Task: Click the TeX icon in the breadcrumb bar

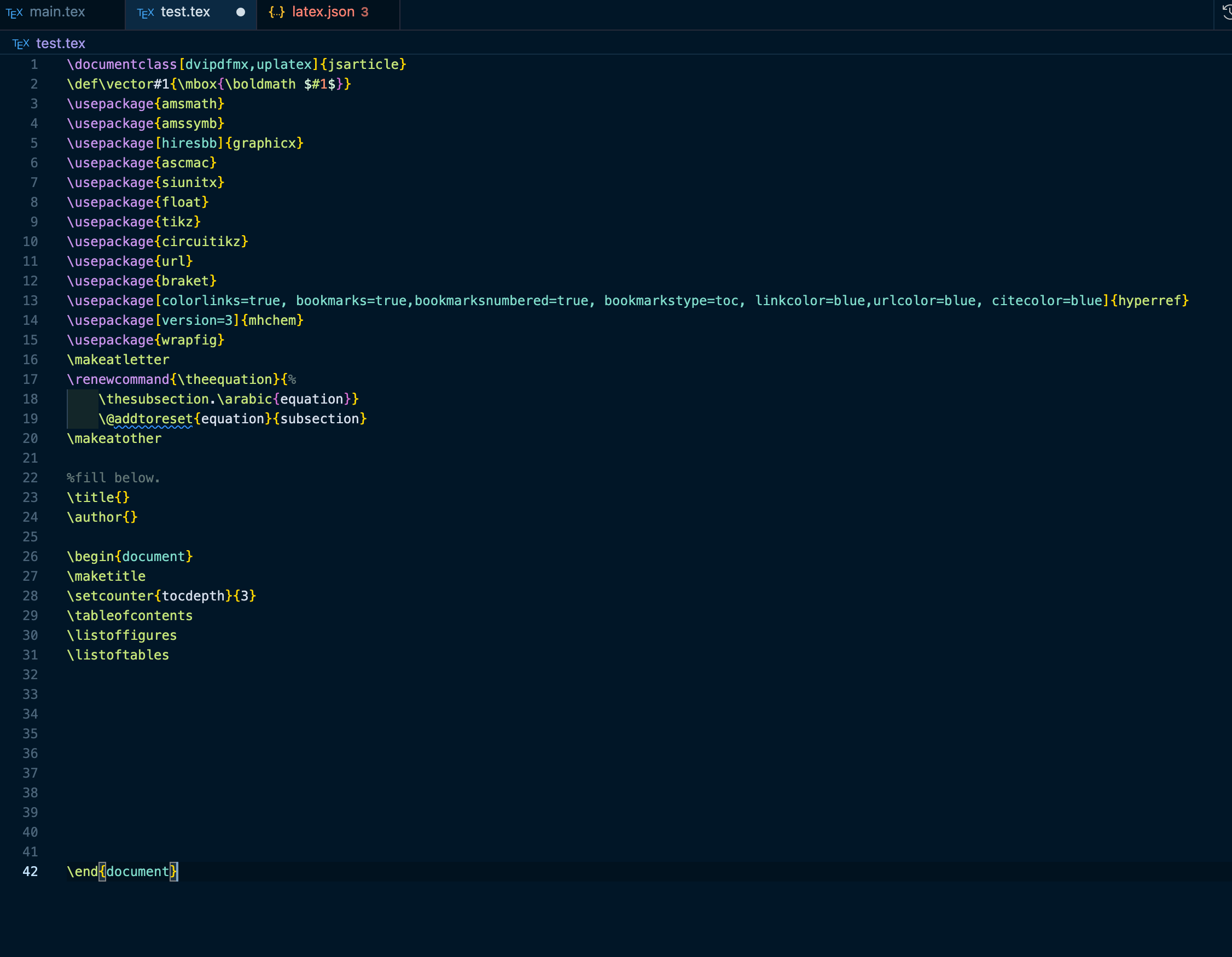Action: pos(21,44)
